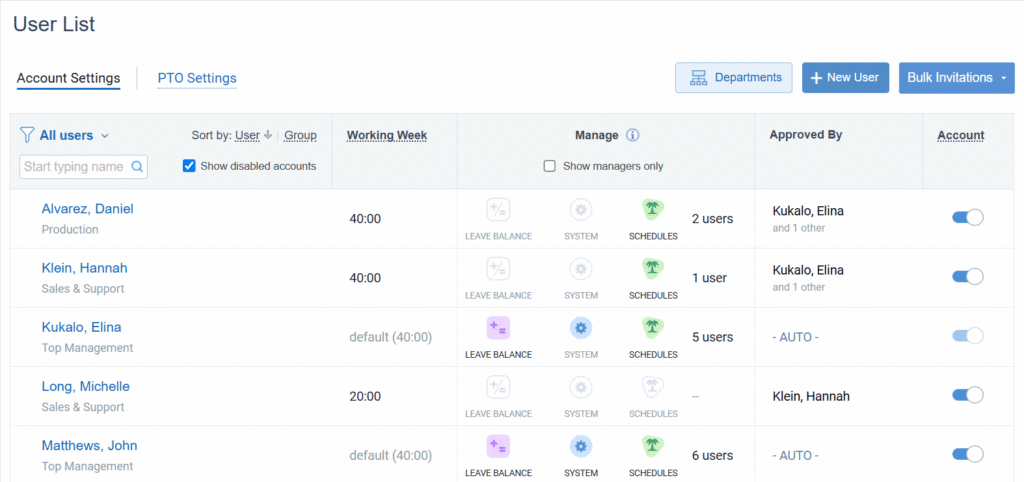
Task: Enable Show managers only checkbox
Action: tap(550, 166)
